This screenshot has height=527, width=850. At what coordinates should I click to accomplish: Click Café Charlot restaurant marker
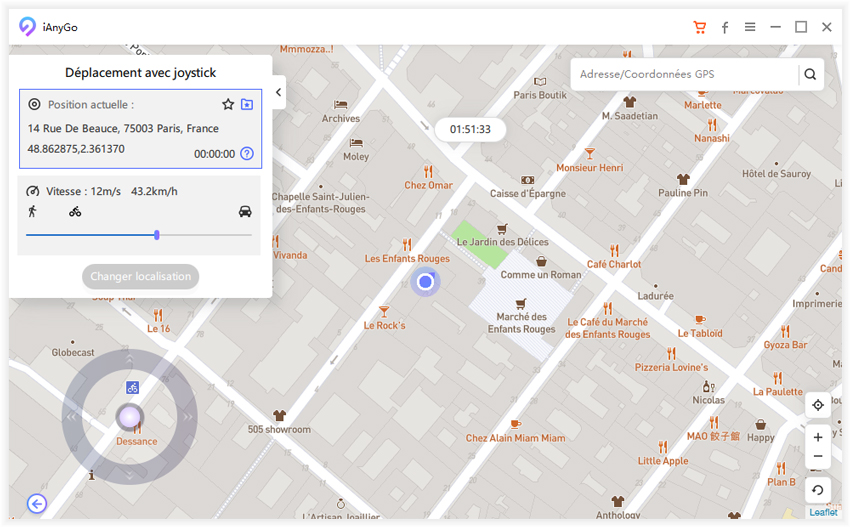(614, 250)
